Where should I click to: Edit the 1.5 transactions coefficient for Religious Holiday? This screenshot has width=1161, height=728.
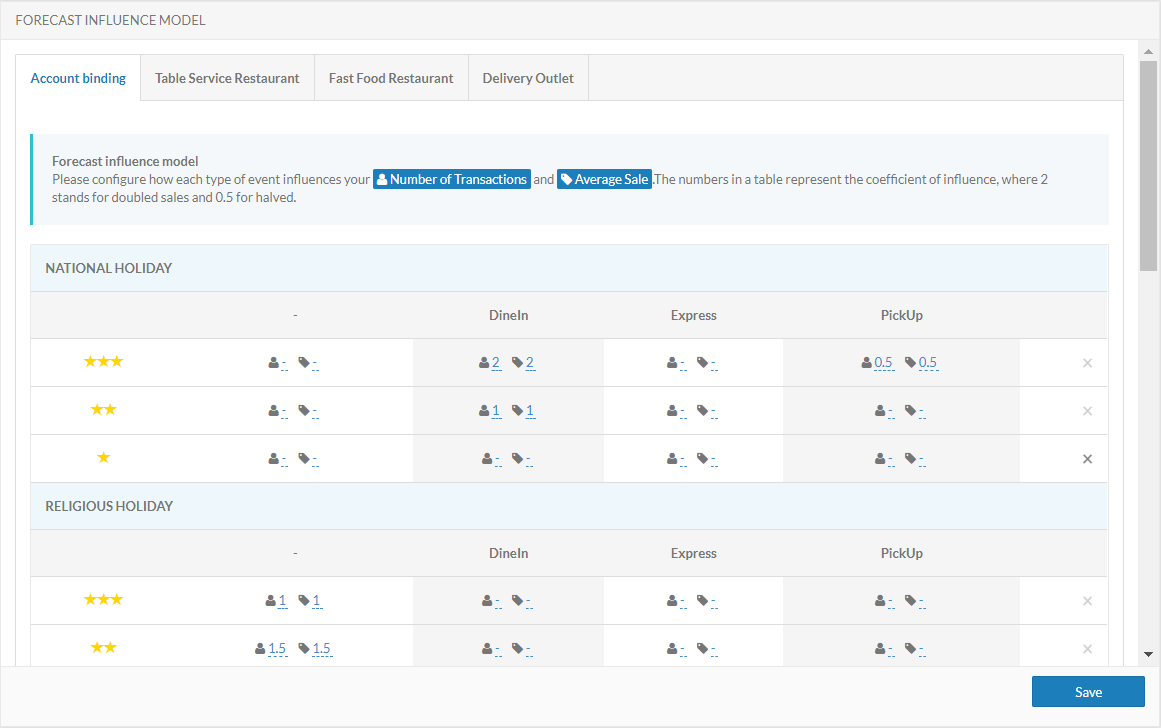[x=277, y=649]
